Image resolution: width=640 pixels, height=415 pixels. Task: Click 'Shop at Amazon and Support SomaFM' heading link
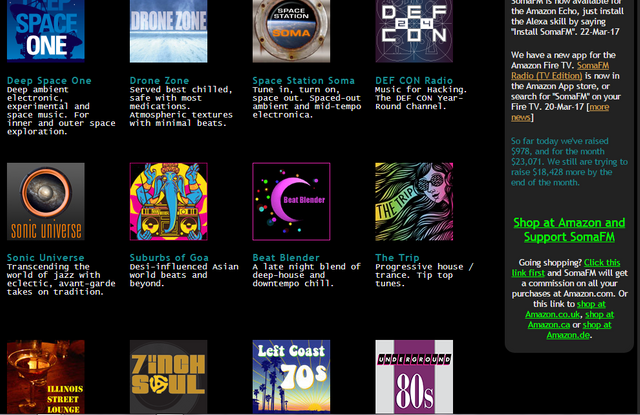coord(569,230)
